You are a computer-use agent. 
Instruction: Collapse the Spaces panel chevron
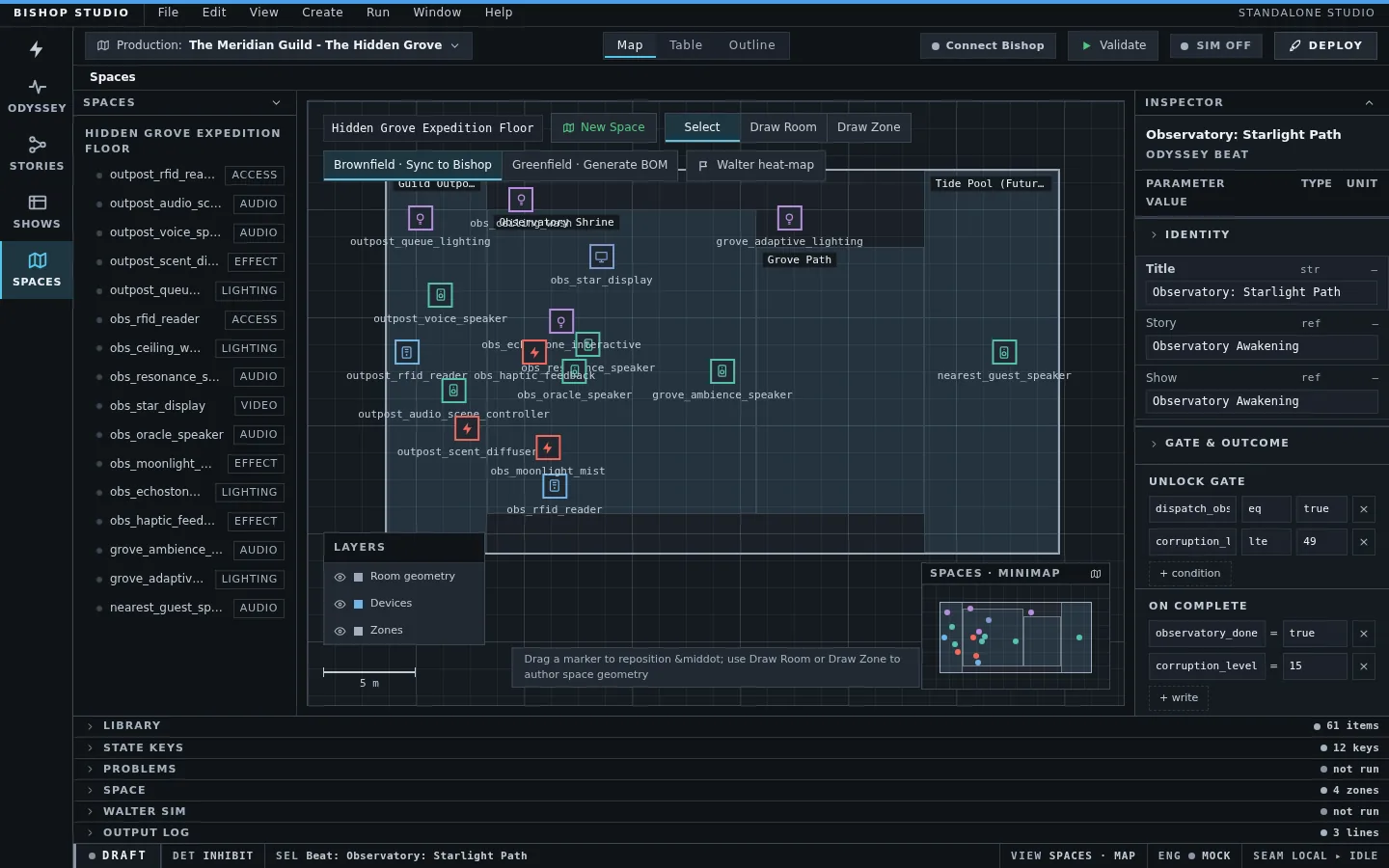click(277, 102)
